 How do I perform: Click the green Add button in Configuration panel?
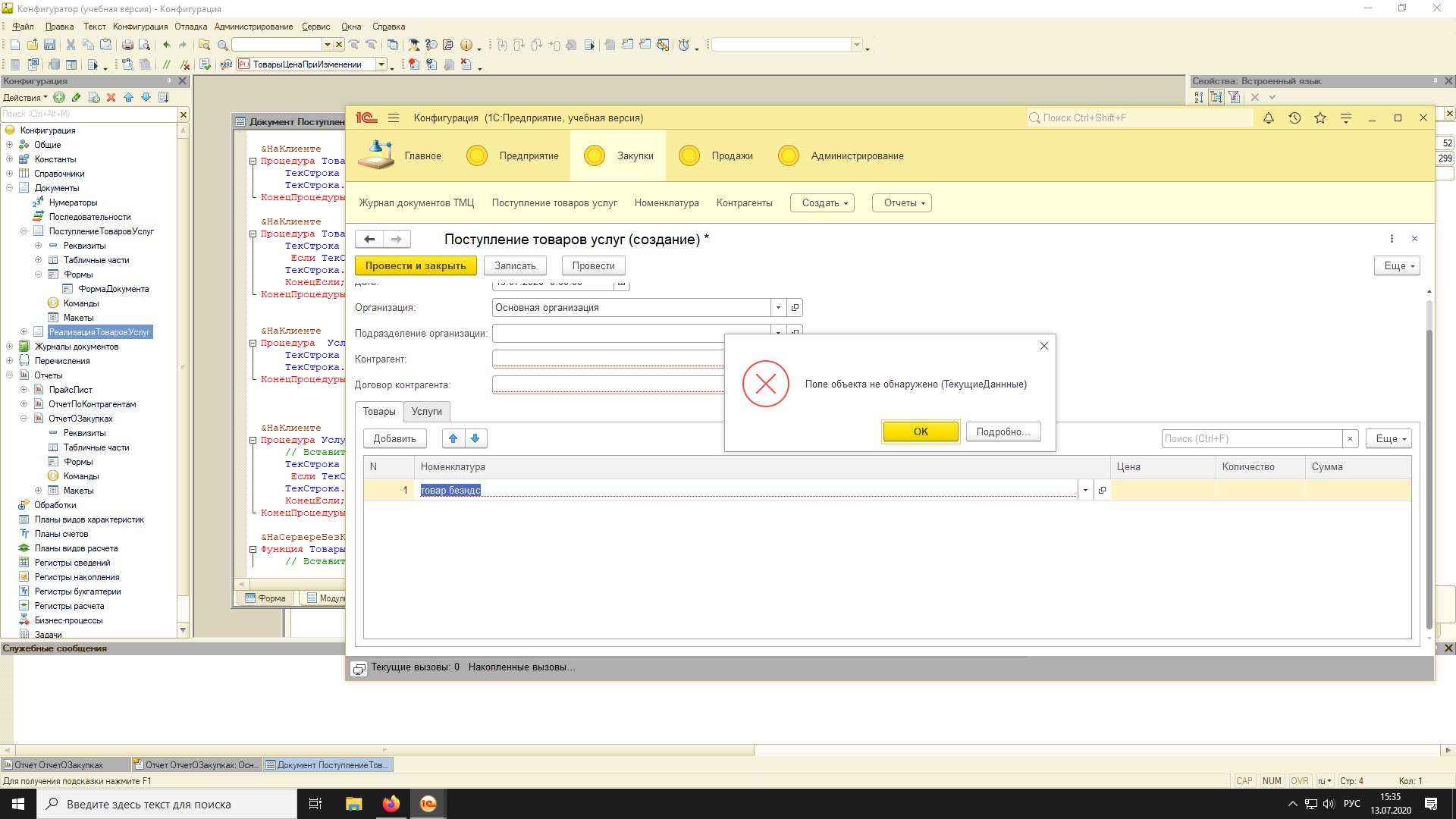(x=59, y=97)
